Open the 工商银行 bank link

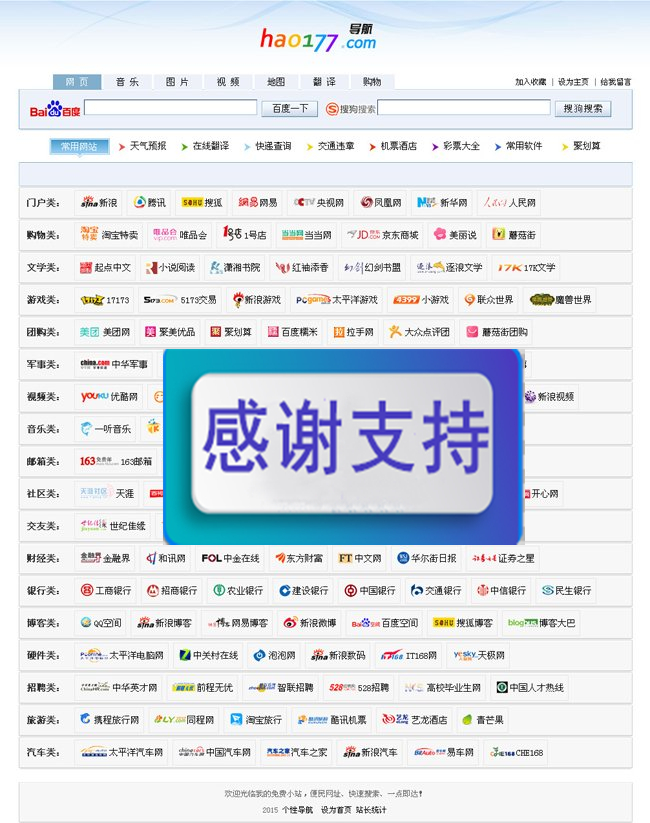click(x=106, y=590)
